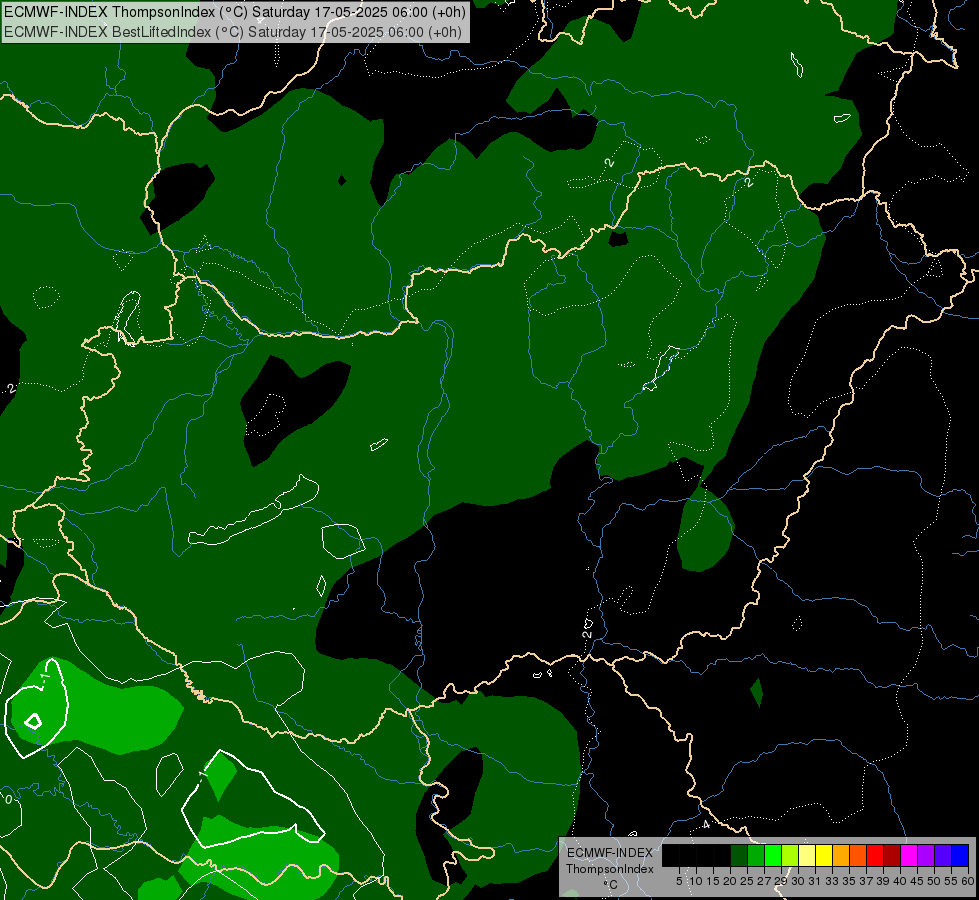The image size is (979, 900).
Task: Click the legend tick value 5
Action: (x=679, y=881)
